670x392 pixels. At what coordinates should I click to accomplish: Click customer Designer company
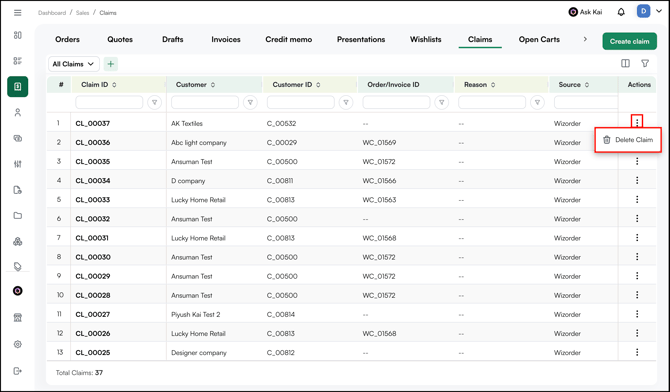[199, 353]
